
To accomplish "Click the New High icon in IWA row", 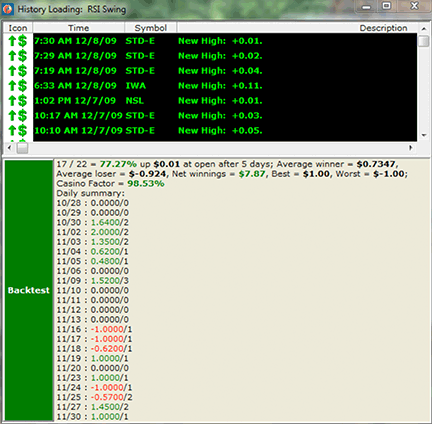I will coord(18,86).
